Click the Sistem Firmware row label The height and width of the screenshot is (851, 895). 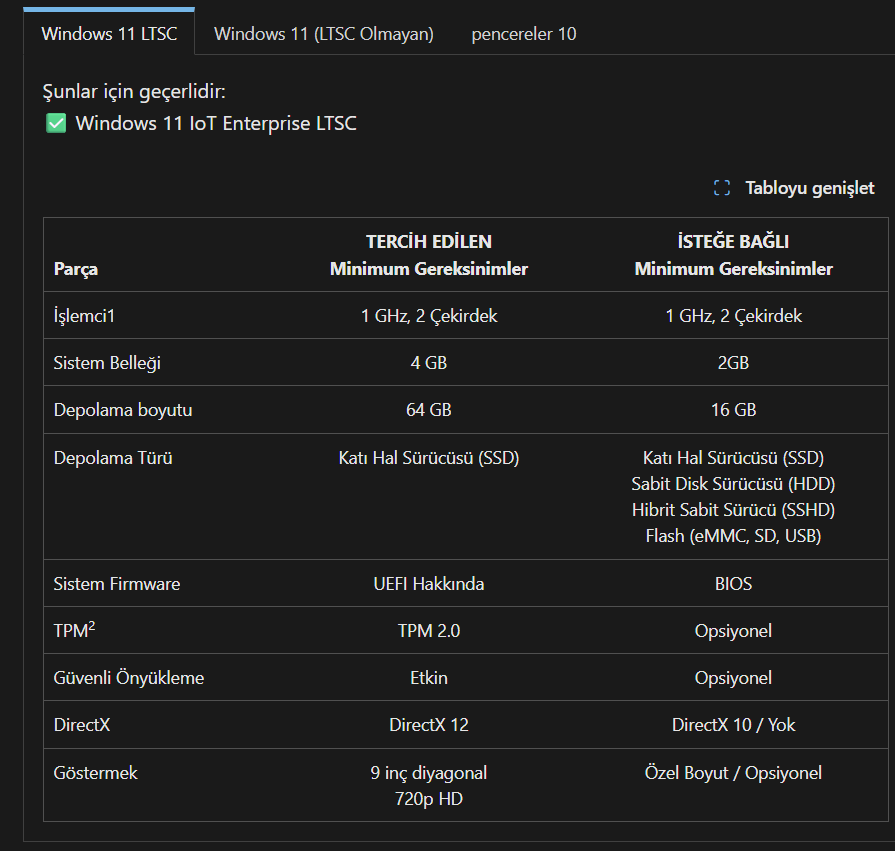pos(117,584)
